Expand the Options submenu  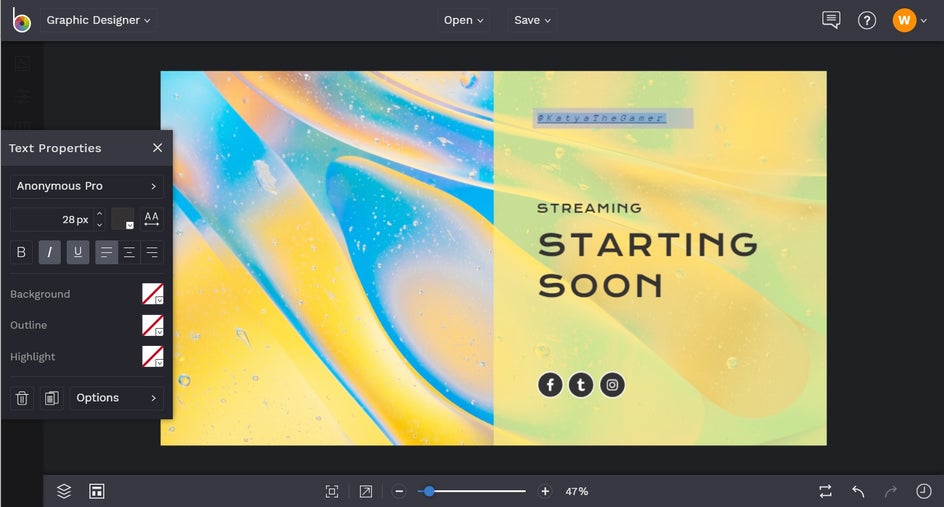click(117, 398)
